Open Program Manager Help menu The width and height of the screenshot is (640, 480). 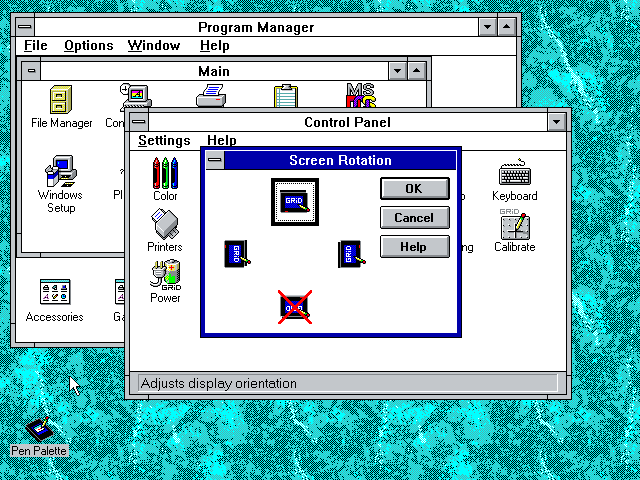tap(214, 45)
